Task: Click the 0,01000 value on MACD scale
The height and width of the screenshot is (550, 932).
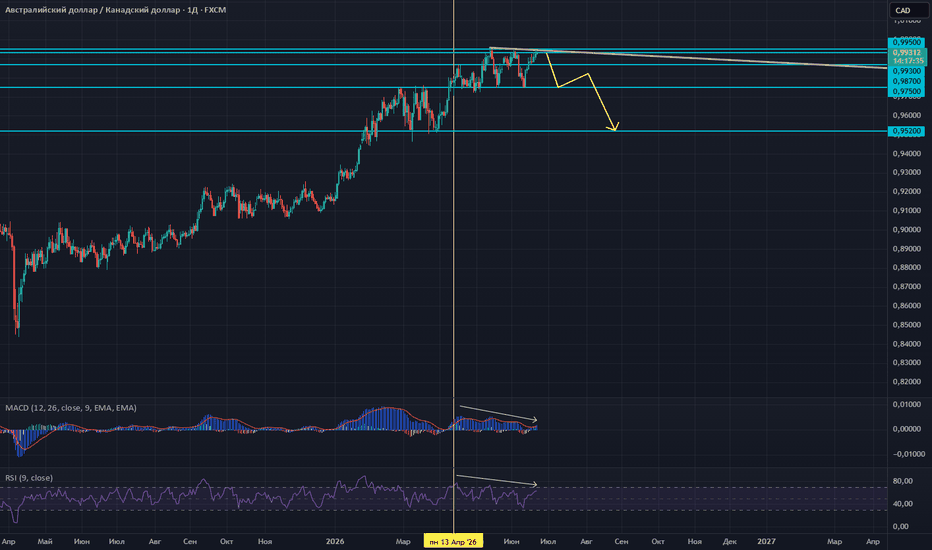Action: coord(906,404)
